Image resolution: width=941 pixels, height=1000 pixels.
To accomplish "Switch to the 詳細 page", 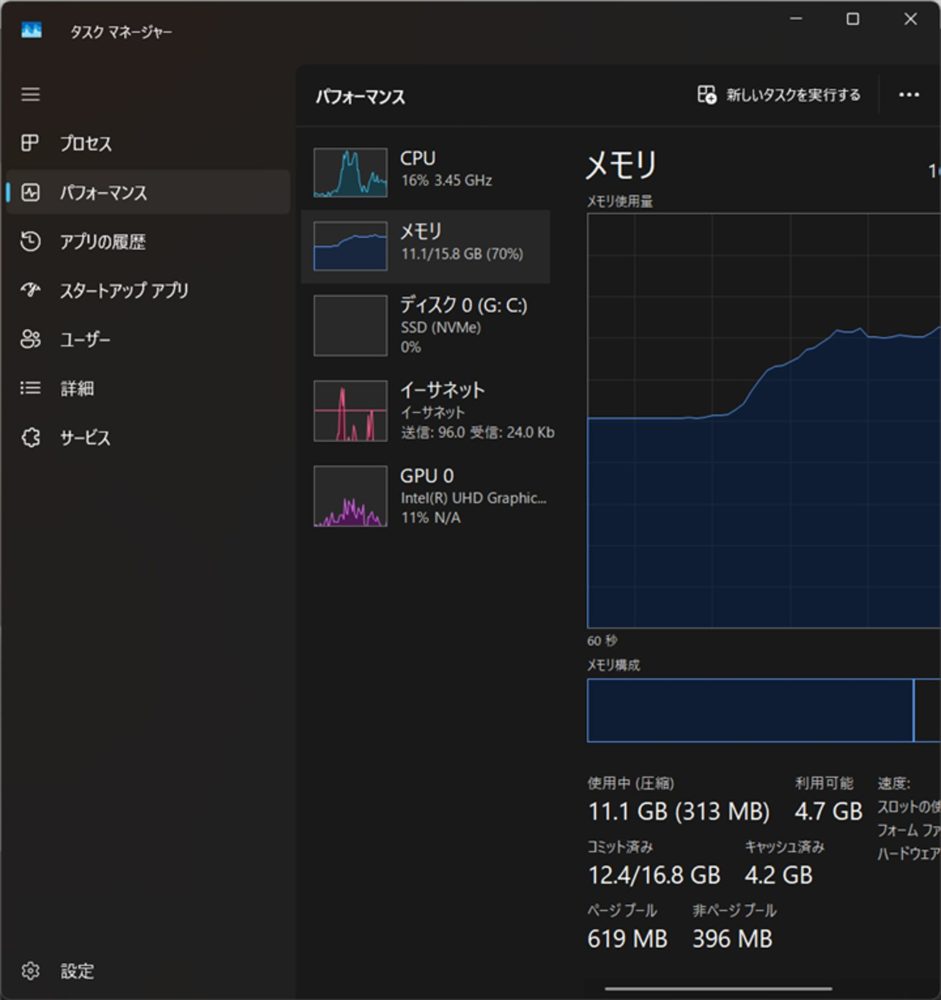I will [148, 388].
